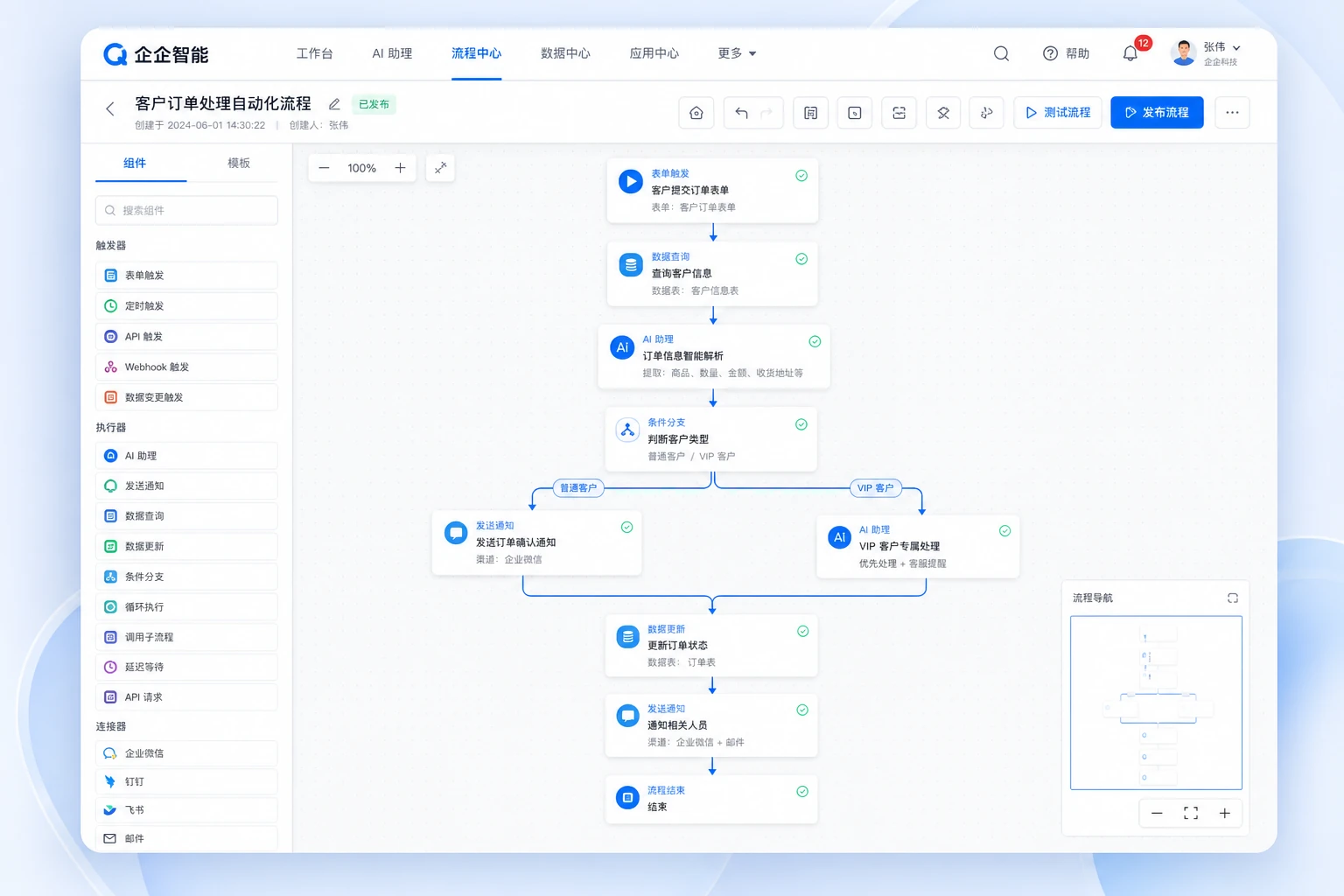Select the 通知相关人员 node
1344x896 pixels.
pos(711,725)
